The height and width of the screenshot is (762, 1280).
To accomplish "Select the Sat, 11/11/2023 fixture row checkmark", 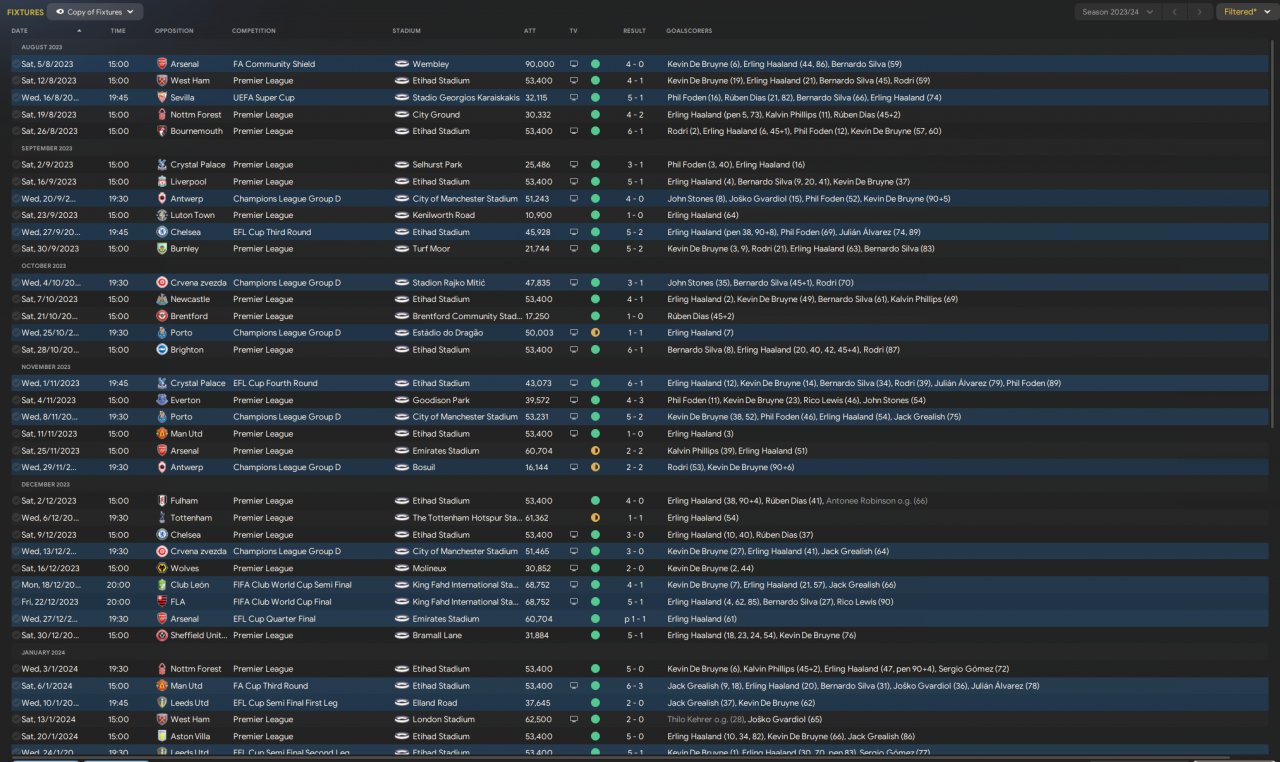I will [x=16, y=434].
